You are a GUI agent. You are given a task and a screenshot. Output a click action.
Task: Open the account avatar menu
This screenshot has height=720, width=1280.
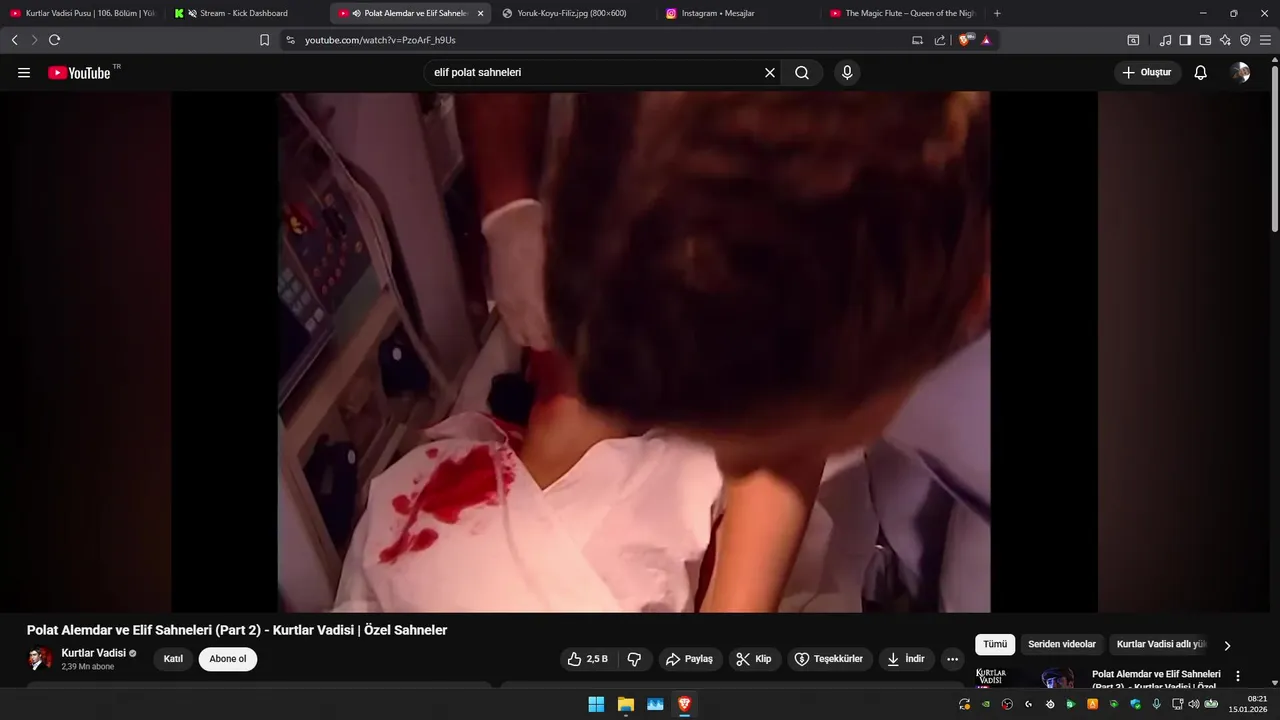coord(1241,73)
